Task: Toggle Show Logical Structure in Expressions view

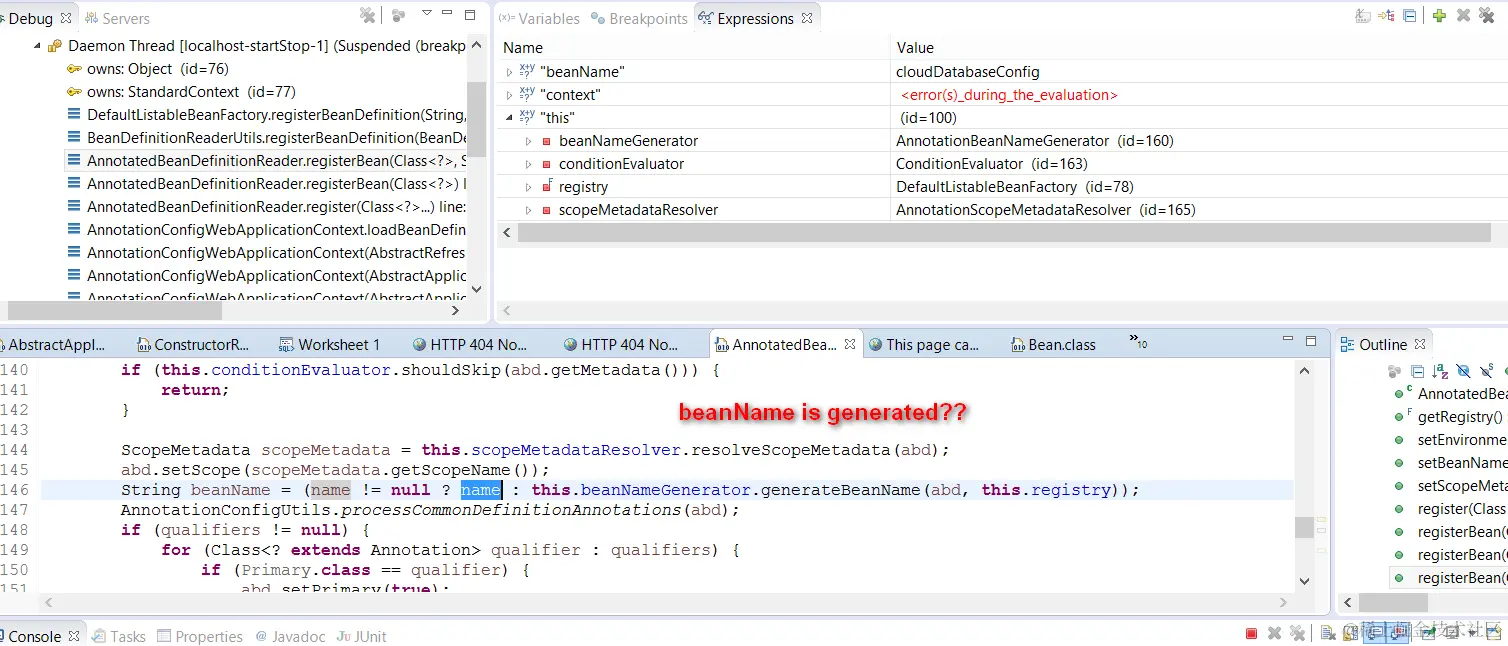Action: tap(1386, 16)
